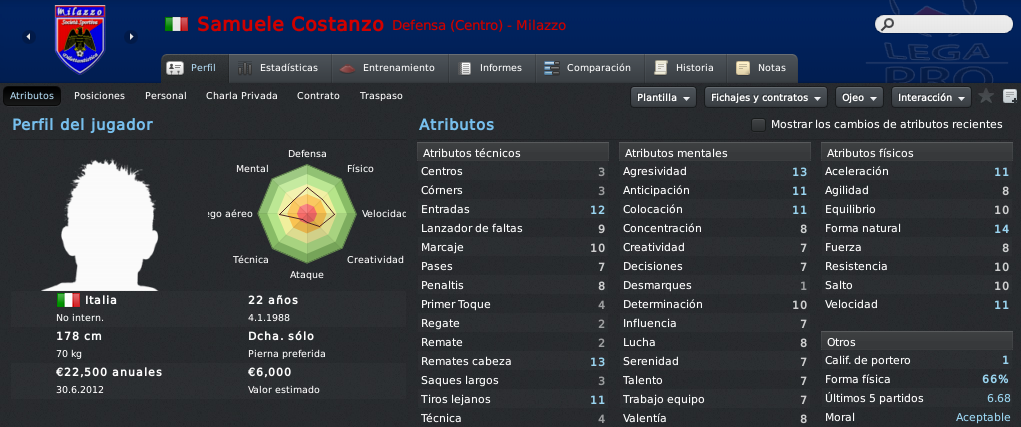Screen dimensions: 1021x427
Task: Click the attribute polygon radar chart
Action: 307,214
